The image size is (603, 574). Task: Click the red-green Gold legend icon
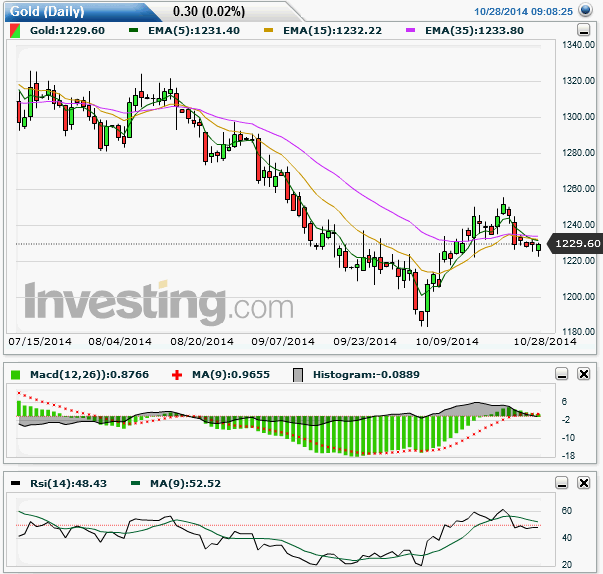[15, 31]
